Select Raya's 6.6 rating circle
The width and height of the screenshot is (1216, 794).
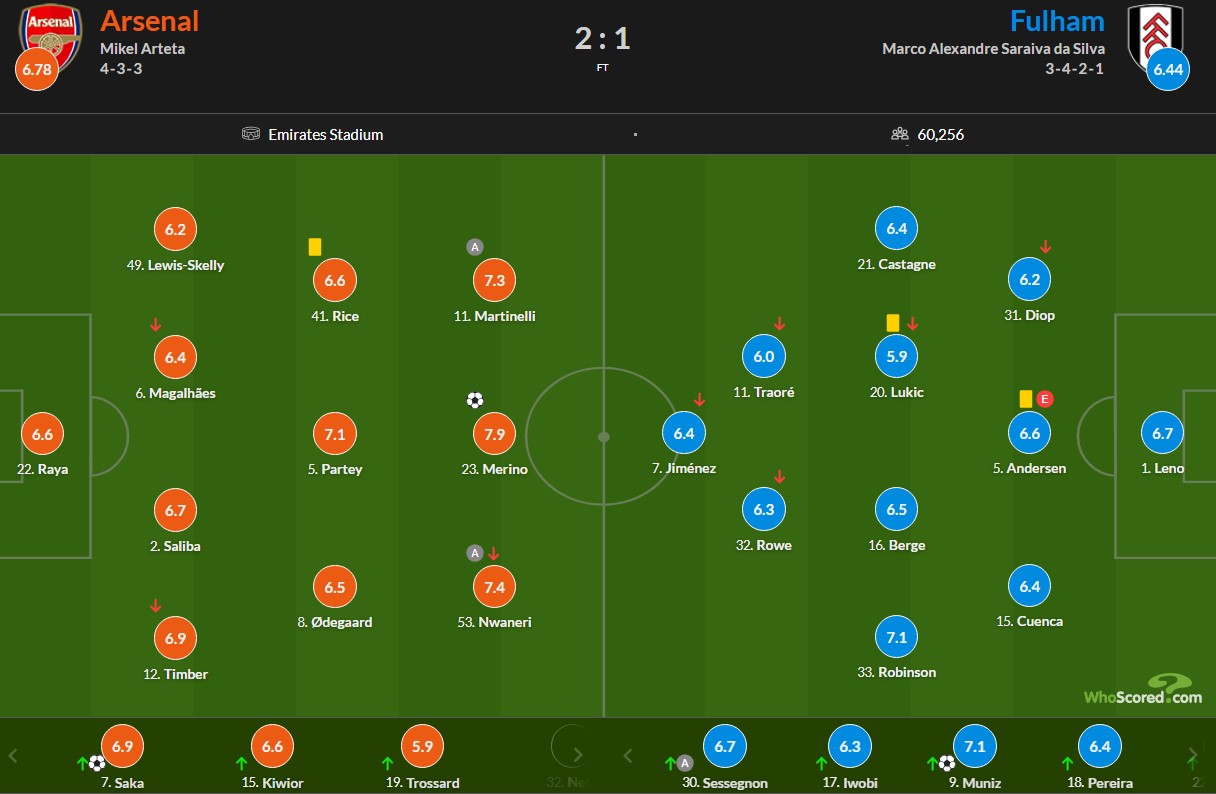[x=42, y=435]
